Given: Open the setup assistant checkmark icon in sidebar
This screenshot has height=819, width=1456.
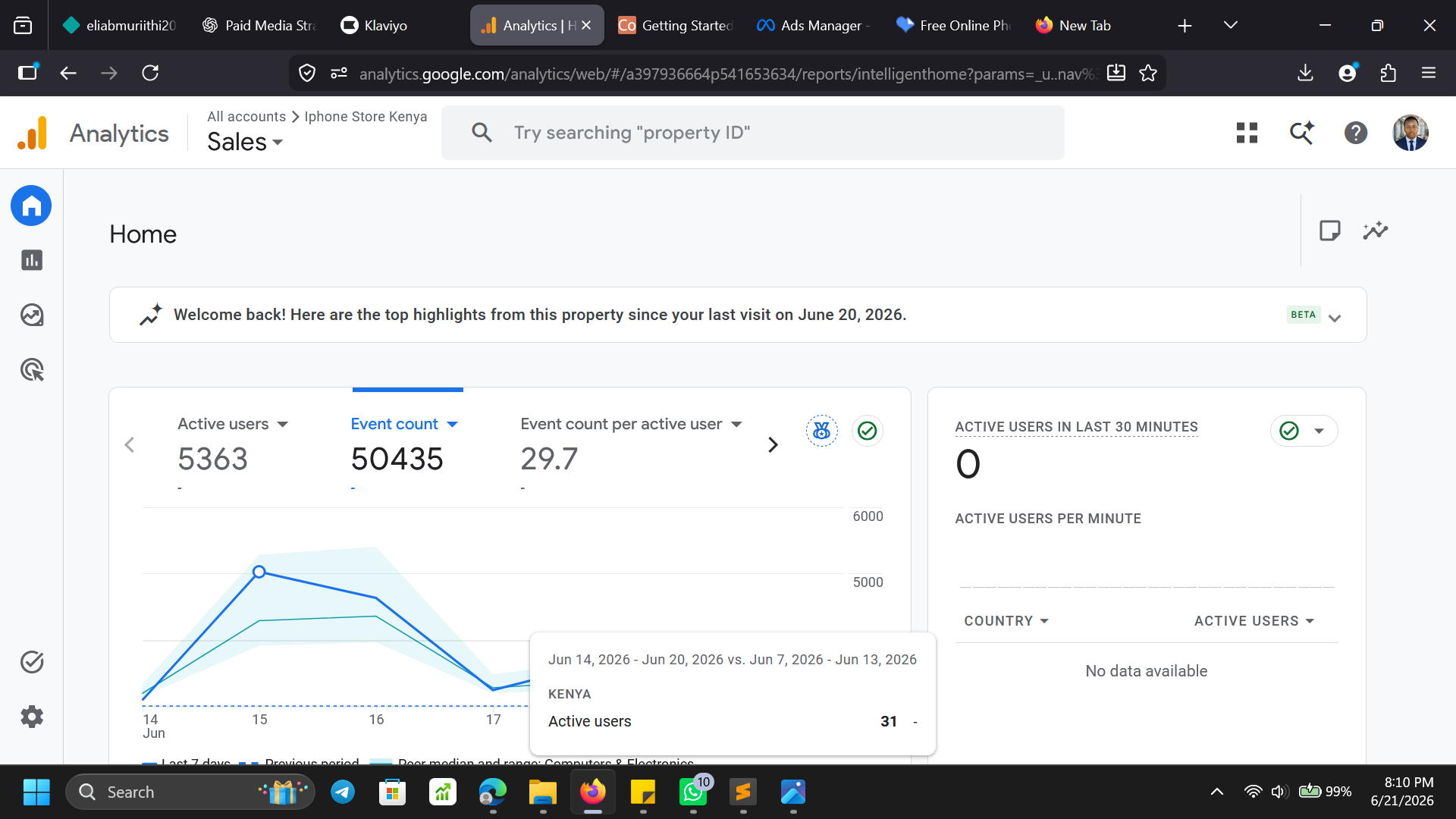Looking at the screenshot, I should point(31,662).
